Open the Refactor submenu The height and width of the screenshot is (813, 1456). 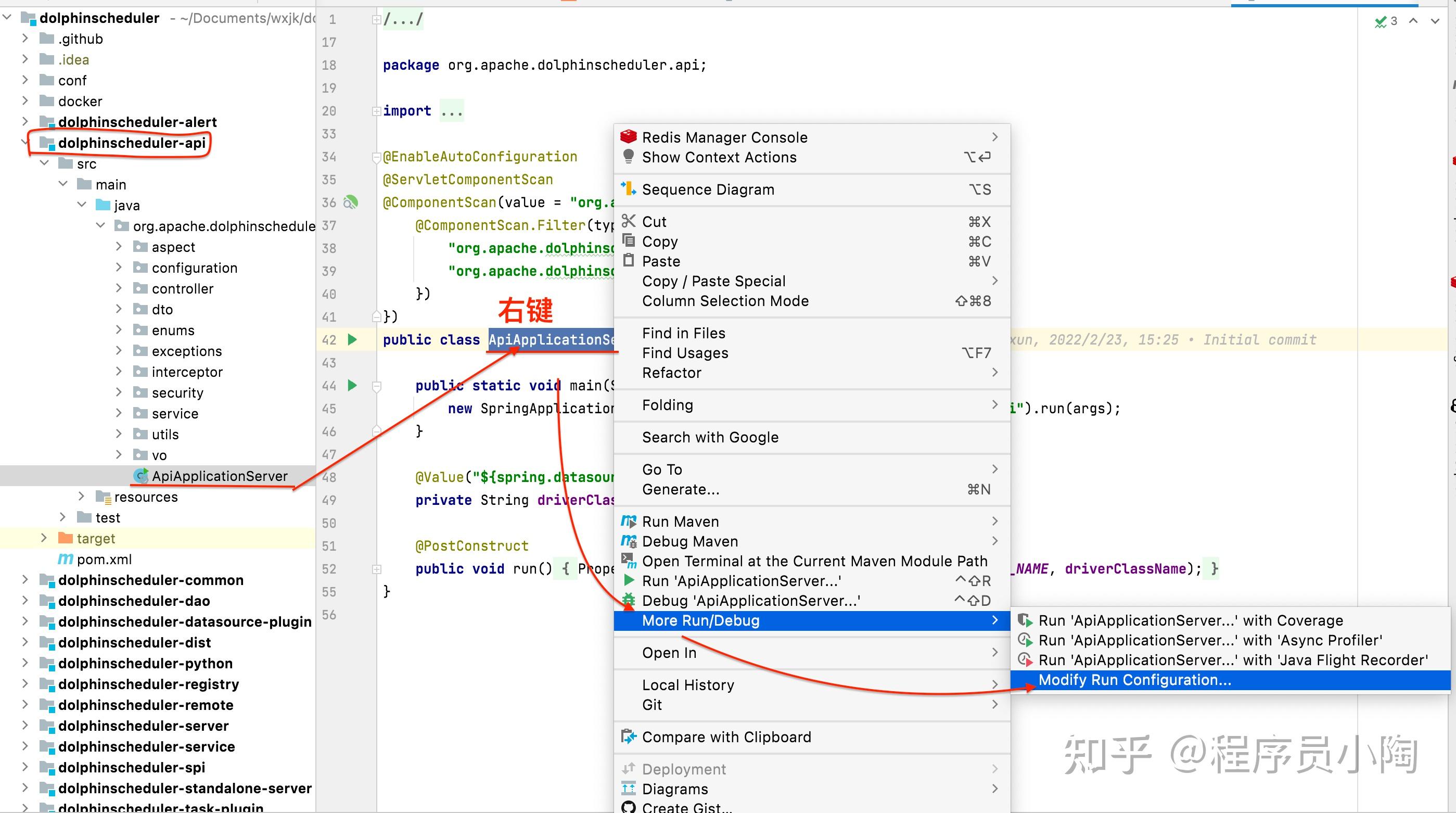click(812, 373)
